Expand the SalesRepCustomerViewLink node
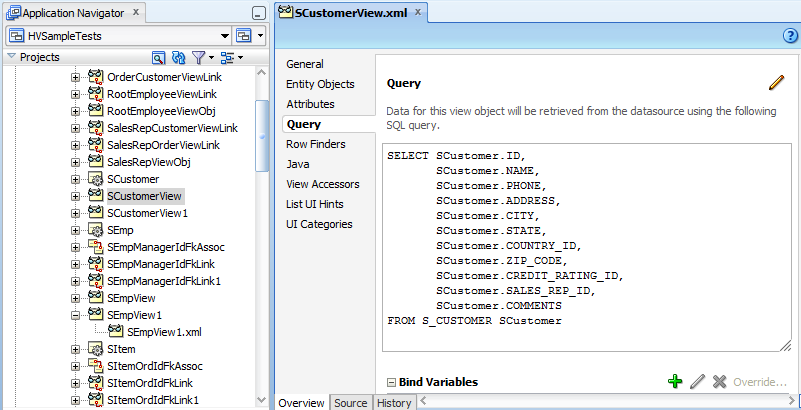The image size is (801, 410). [75, 128]
